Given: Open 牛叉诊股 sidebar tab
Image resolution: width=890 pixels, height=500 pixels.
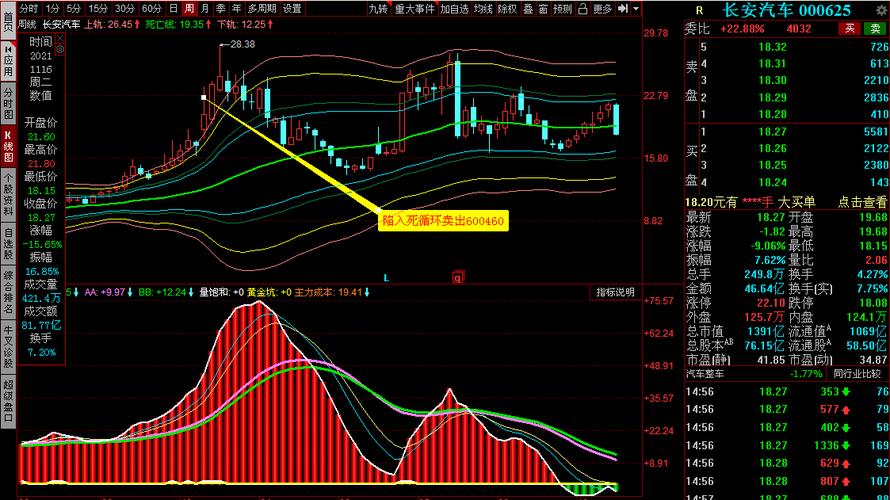Looking at the screenshot, I should click(8, 347).
